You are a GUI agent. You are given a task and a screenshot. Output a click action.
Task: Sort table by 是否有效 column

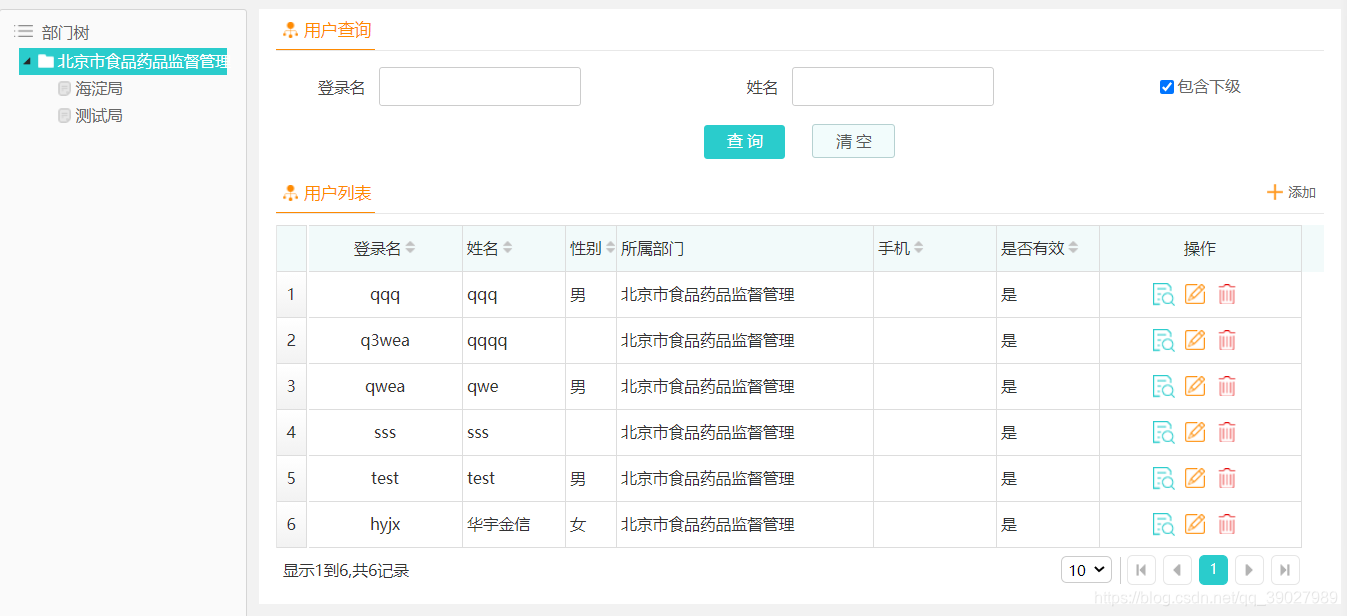pos(1073,248)
